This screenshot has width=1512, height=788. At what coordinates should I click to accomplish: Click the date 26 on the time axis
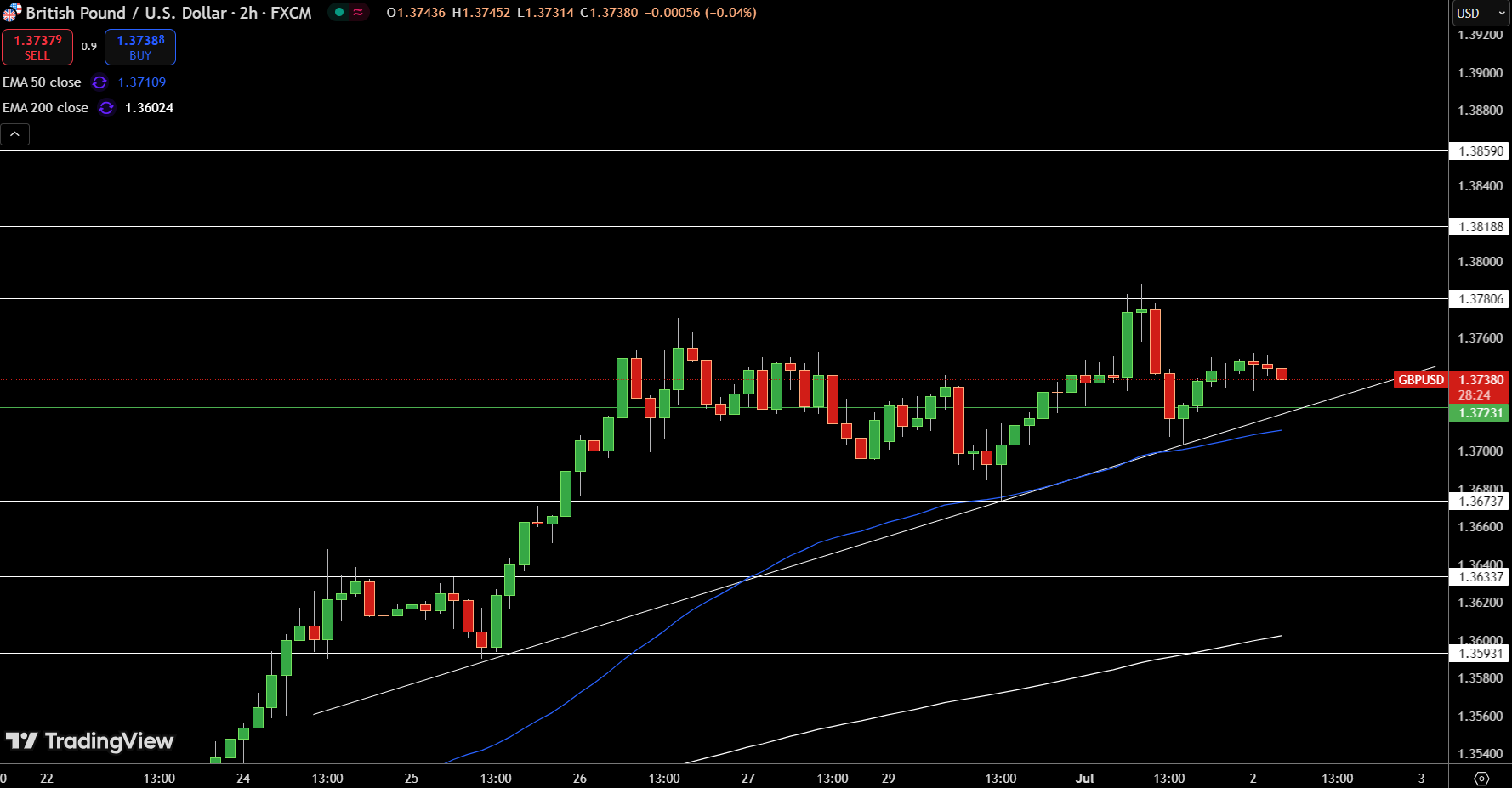[580, 779]
